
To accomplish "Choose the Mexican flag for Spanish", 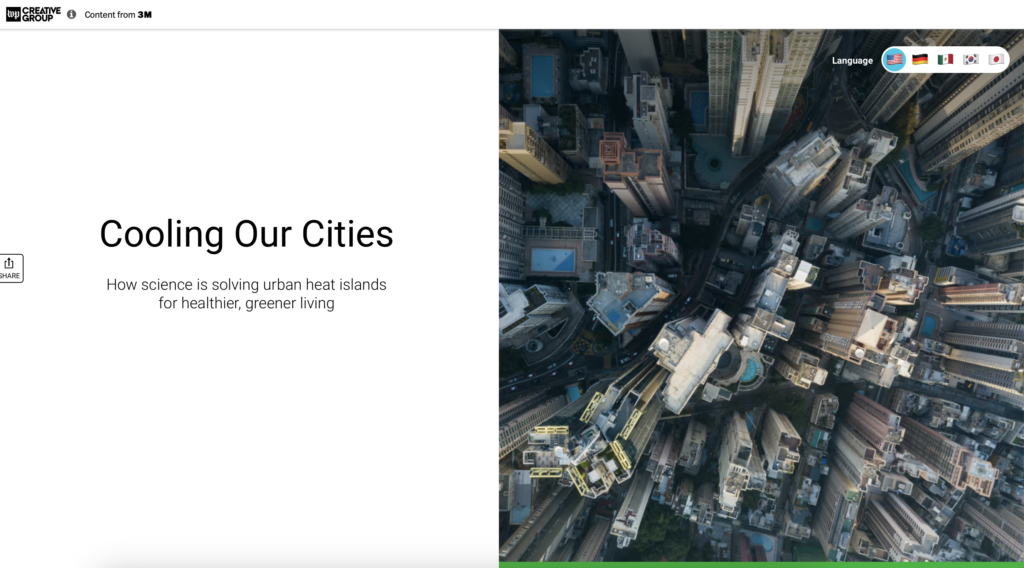I will (x=945, y=59).
